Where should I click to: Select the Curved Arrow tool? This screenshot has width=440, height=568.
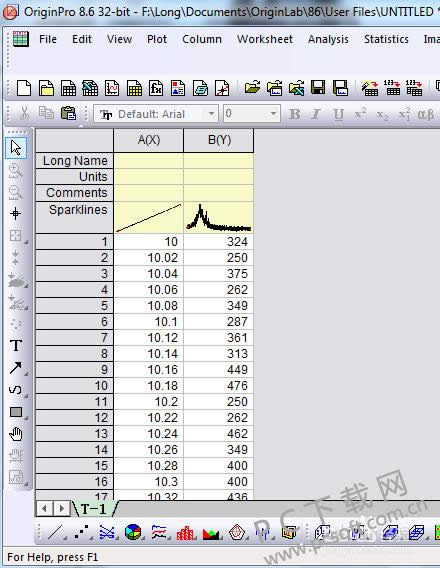point(16,390)
